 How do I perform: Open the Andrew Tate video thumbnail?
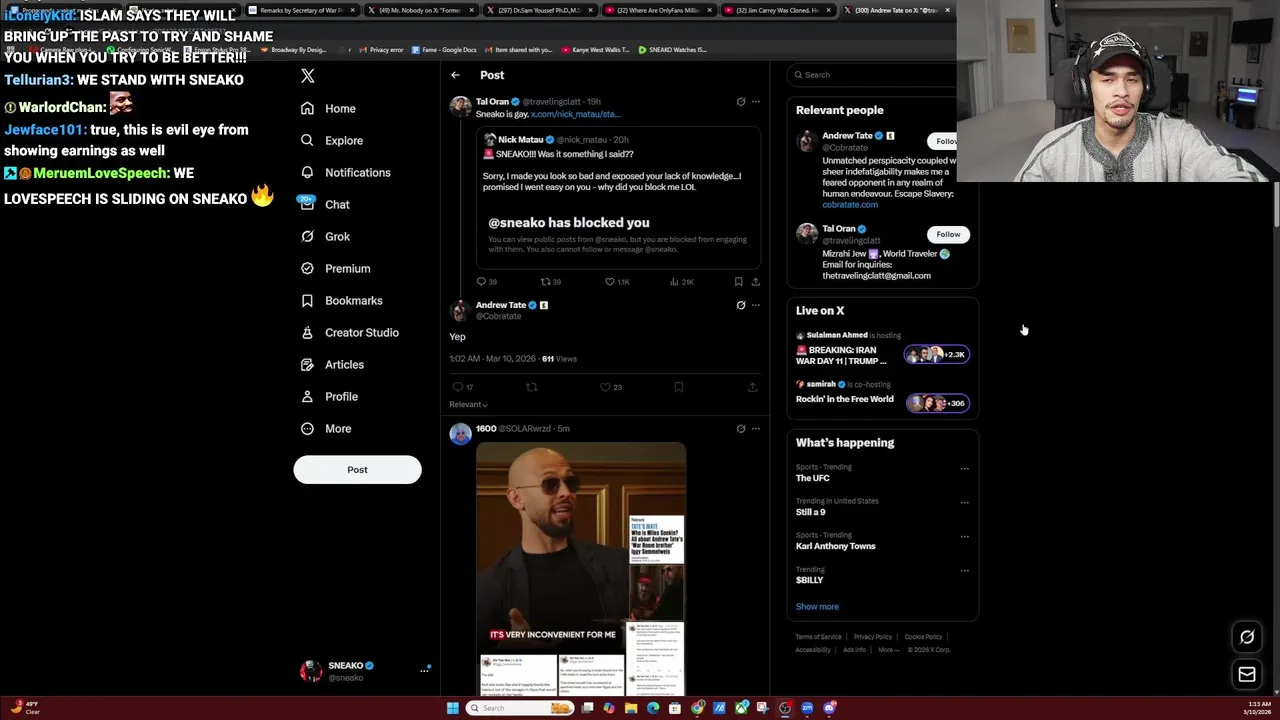(x=581, y=568)
